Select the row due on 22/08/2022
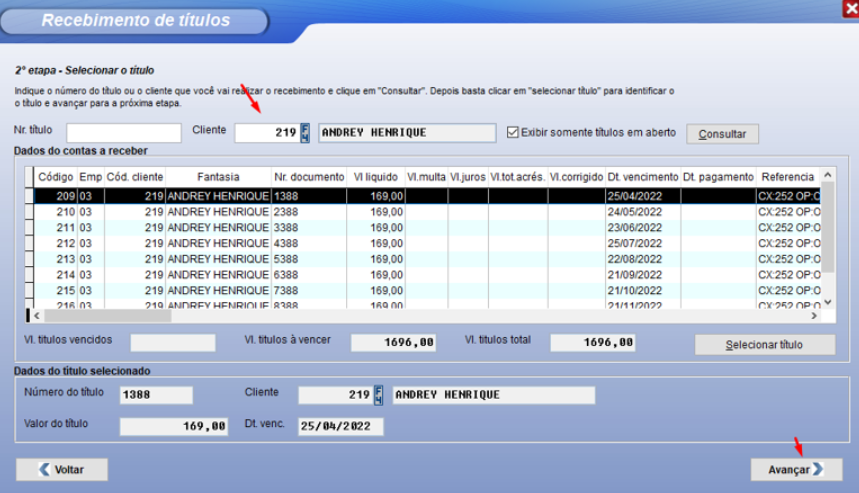This screenshot has width=859, height=493. [x=641, y=258]
